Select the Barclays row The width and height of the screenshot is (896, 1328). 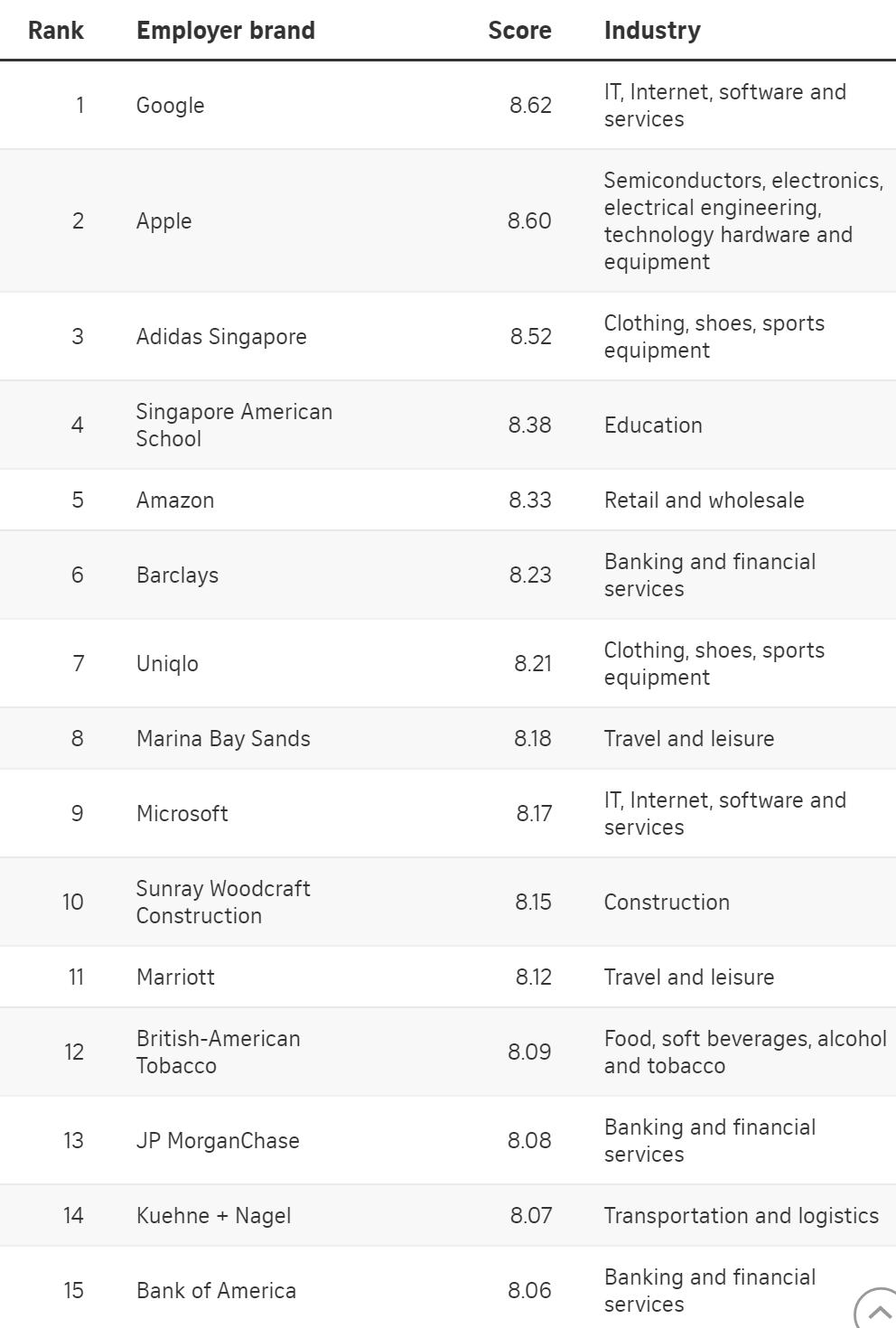click(x=178, y=575)
